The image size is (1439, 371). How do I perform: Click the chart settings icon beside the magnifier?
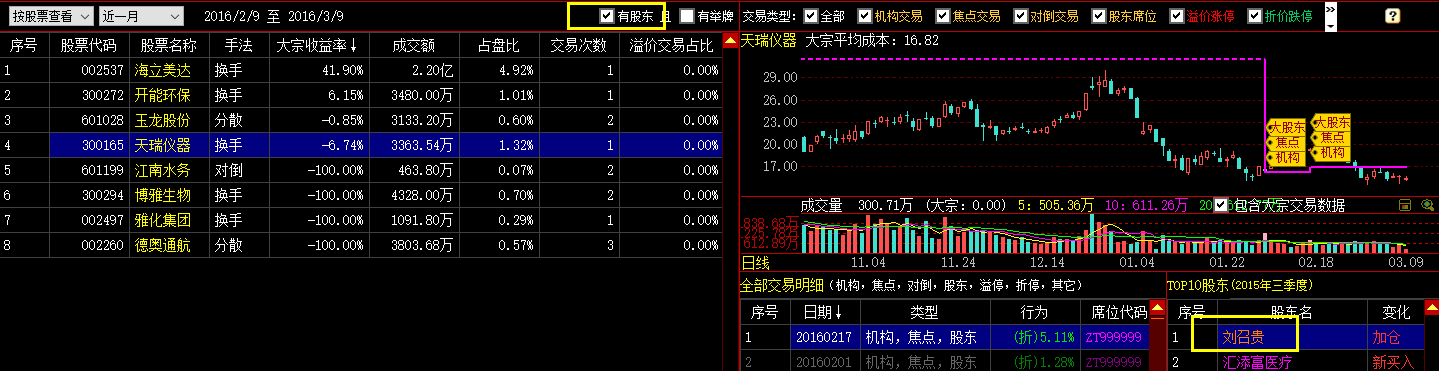(1405, 205)
